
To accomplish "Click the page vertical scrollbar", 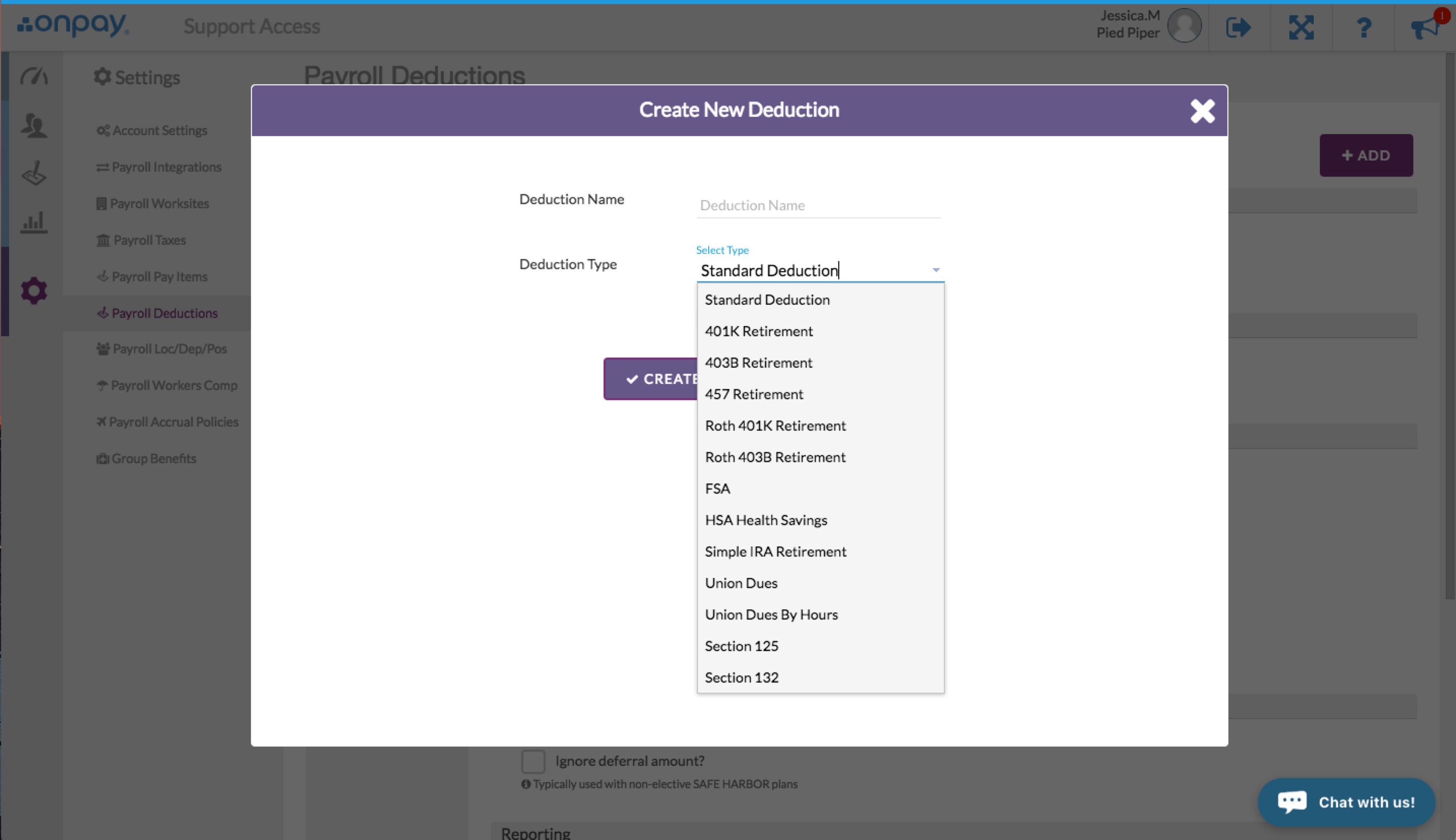I will tap(1450, 326).
